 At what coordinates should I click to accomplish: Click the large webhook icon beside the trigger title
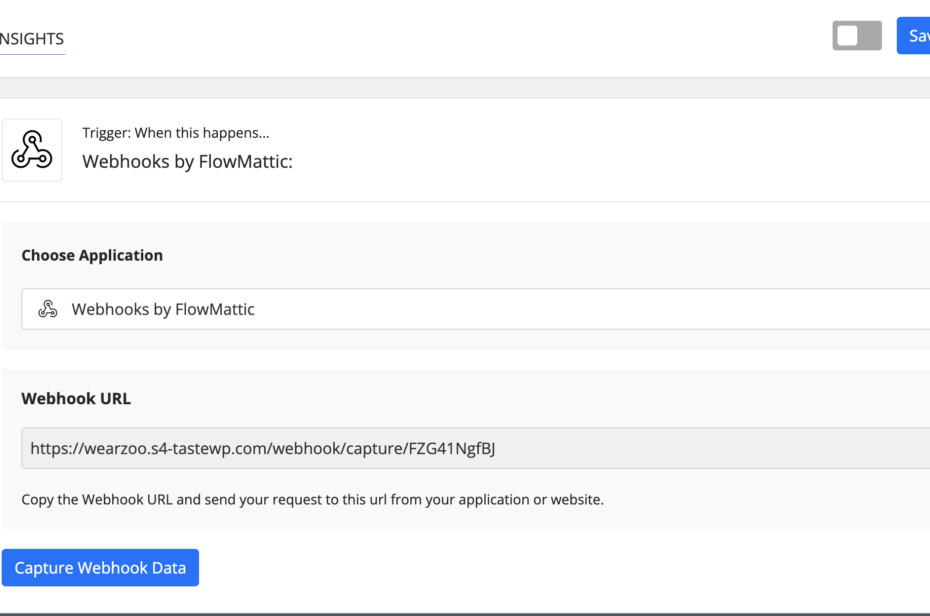coord(32,150)
